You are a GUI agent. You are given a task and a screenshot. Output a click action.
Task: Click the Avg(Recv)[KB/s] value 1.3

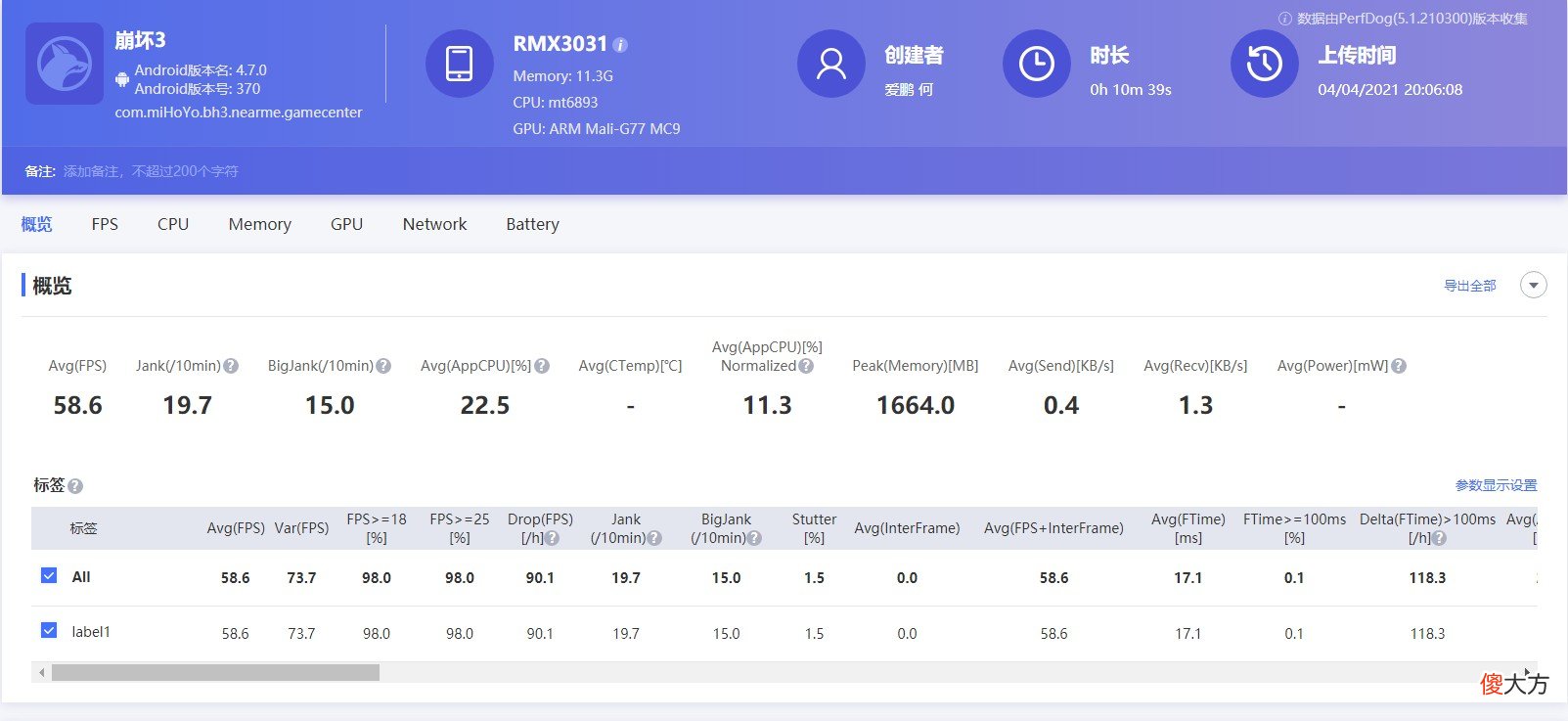click(x=1195, y=405)
